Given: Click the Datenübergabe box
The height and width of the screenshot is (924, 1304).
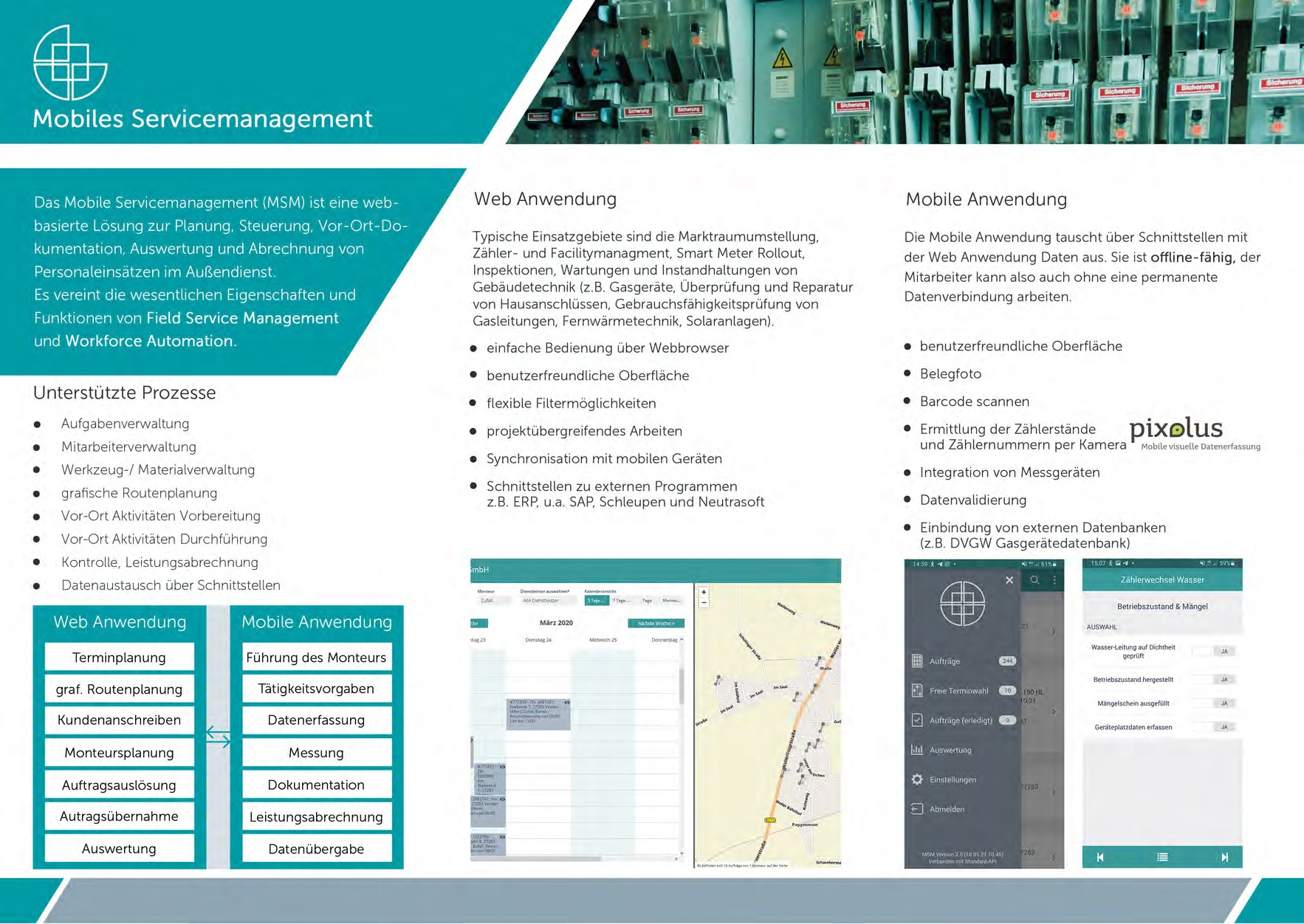Looking at the screenshot, I should [317, 849].
